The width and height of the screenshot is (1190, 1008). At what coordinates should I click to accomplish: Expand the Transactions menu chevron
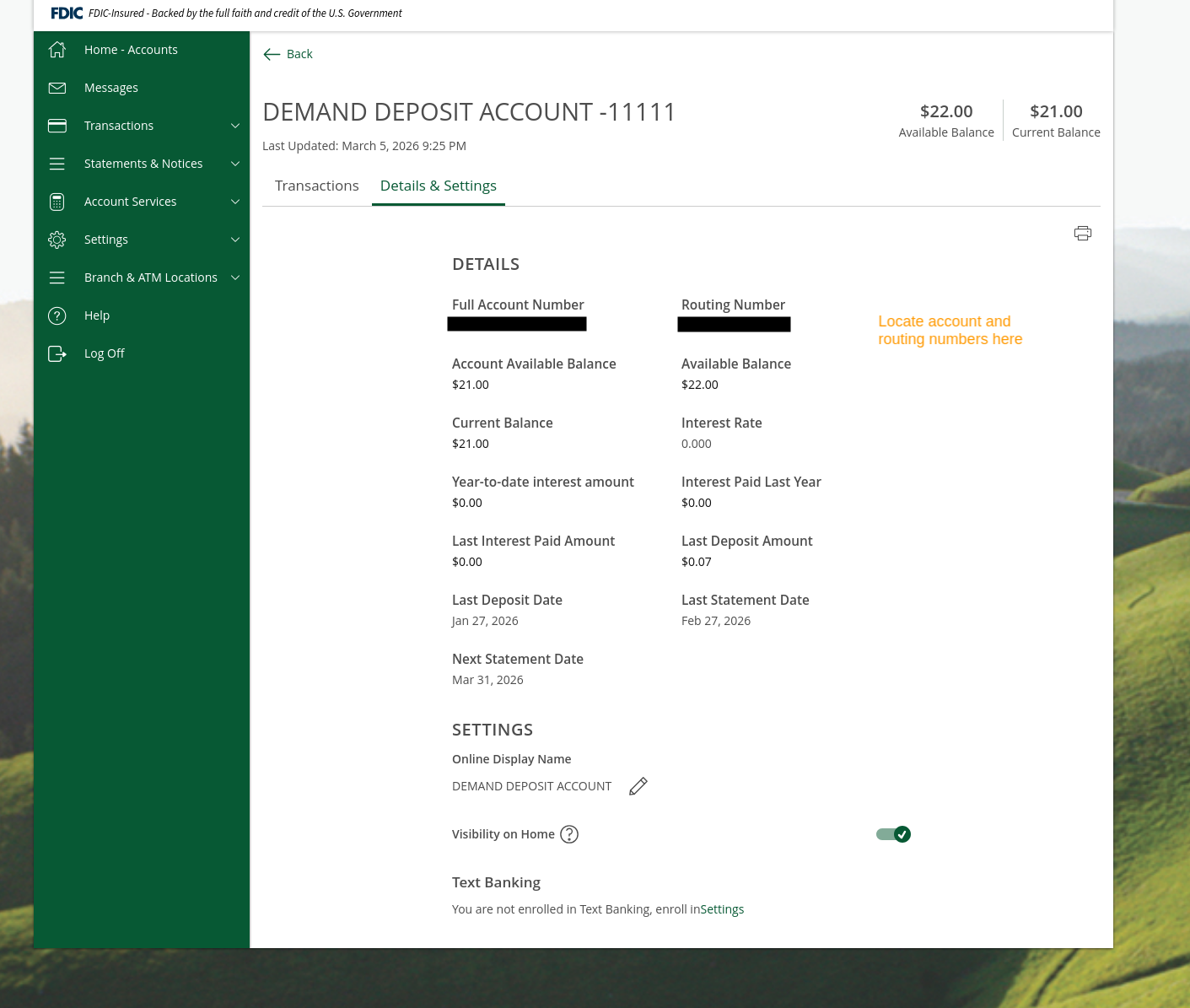point(235,126)
